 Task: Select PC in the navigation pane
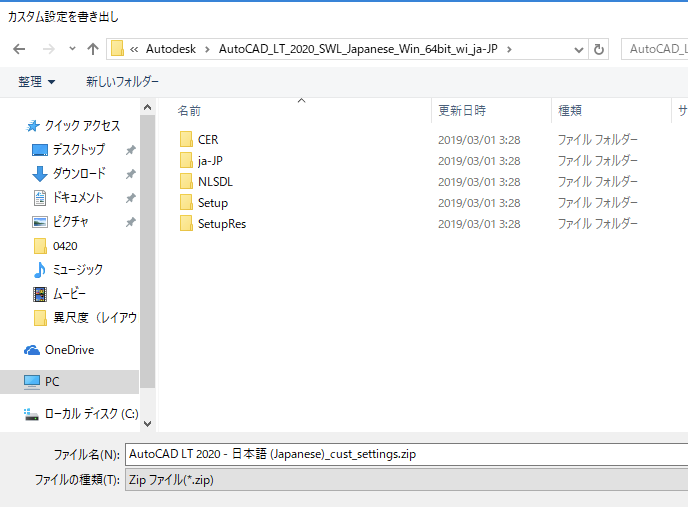coord(52,382)
